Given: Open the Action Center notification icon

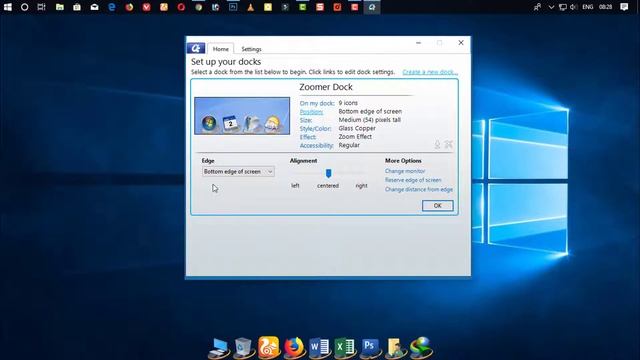Looking at the screenshot, I should [x=624, y=7].
